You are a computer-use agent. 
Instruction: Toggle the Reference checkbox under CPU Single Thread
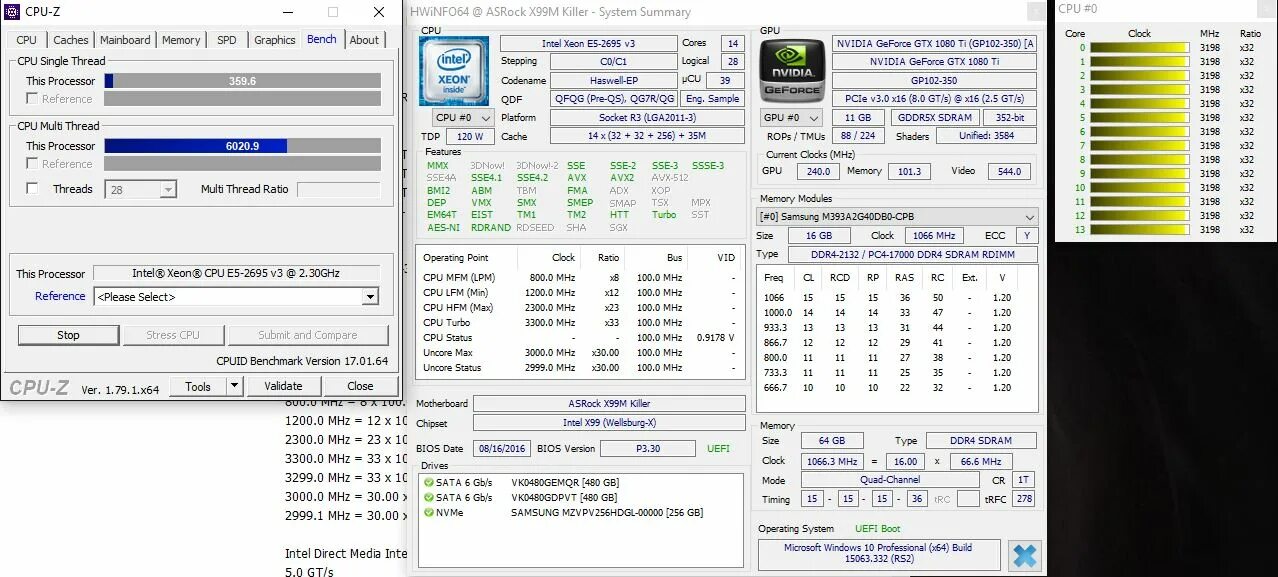[x=32, y=99]
